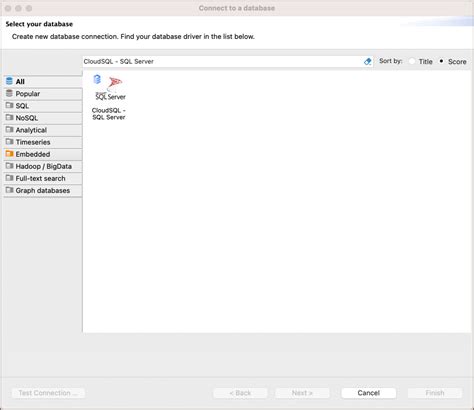Open the Analytical category
The width and height of the screenshot is (474, 410).
pos(43,130)
